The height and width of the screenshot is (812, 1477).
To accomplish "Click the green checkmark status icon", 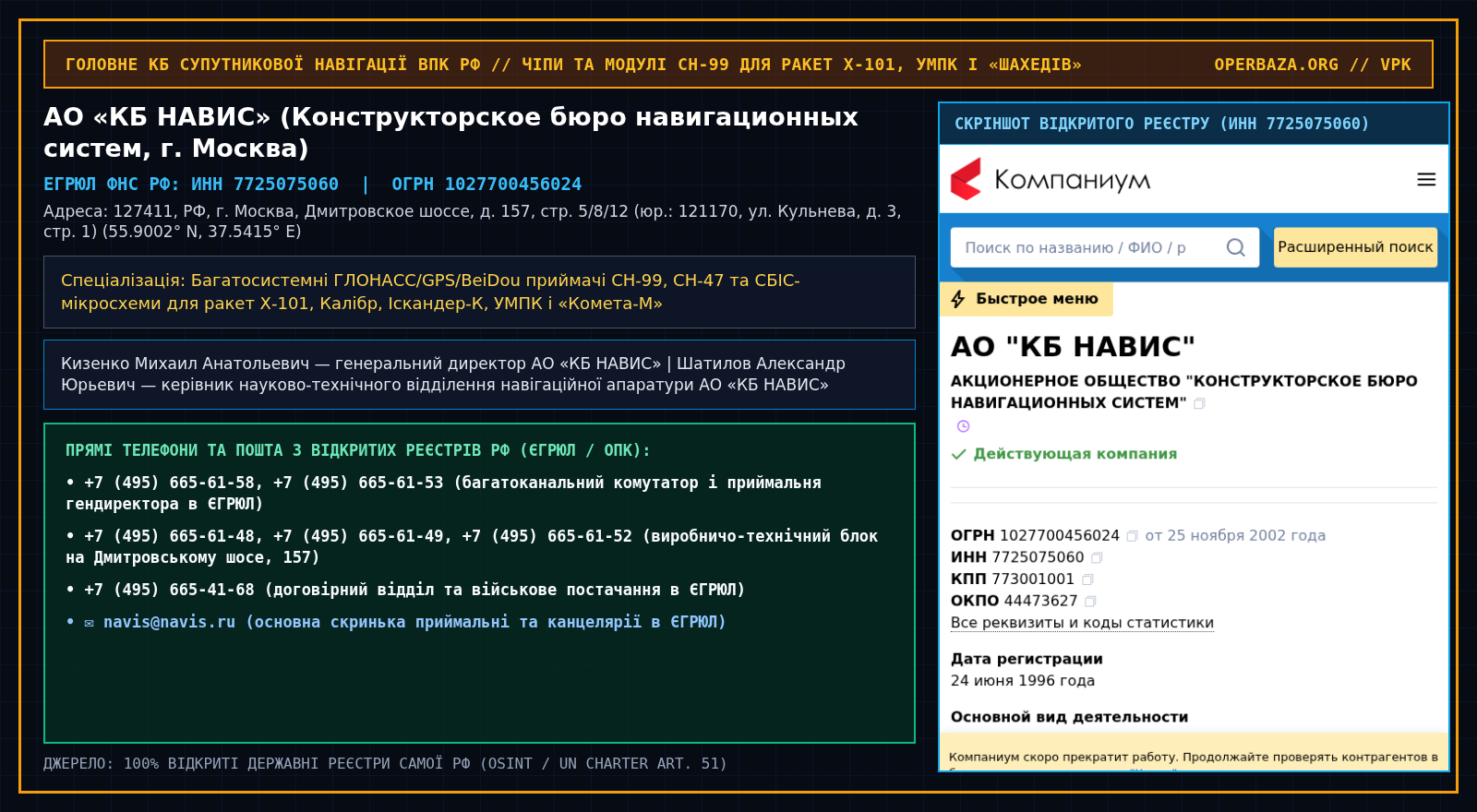I will (959, 454).
